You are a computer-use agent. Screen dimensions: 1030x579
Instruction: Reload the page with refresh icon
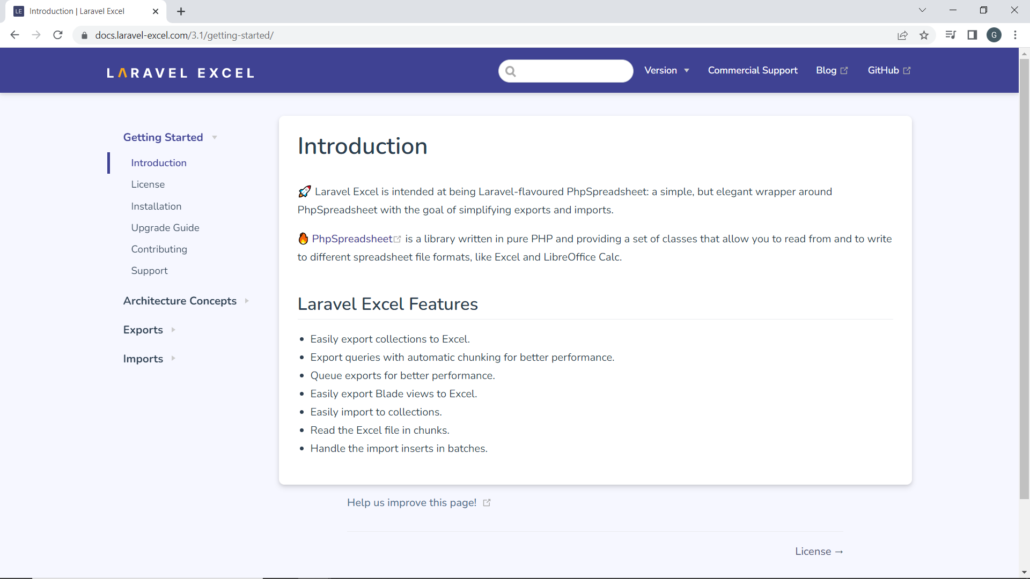click(x=58, y=35)
